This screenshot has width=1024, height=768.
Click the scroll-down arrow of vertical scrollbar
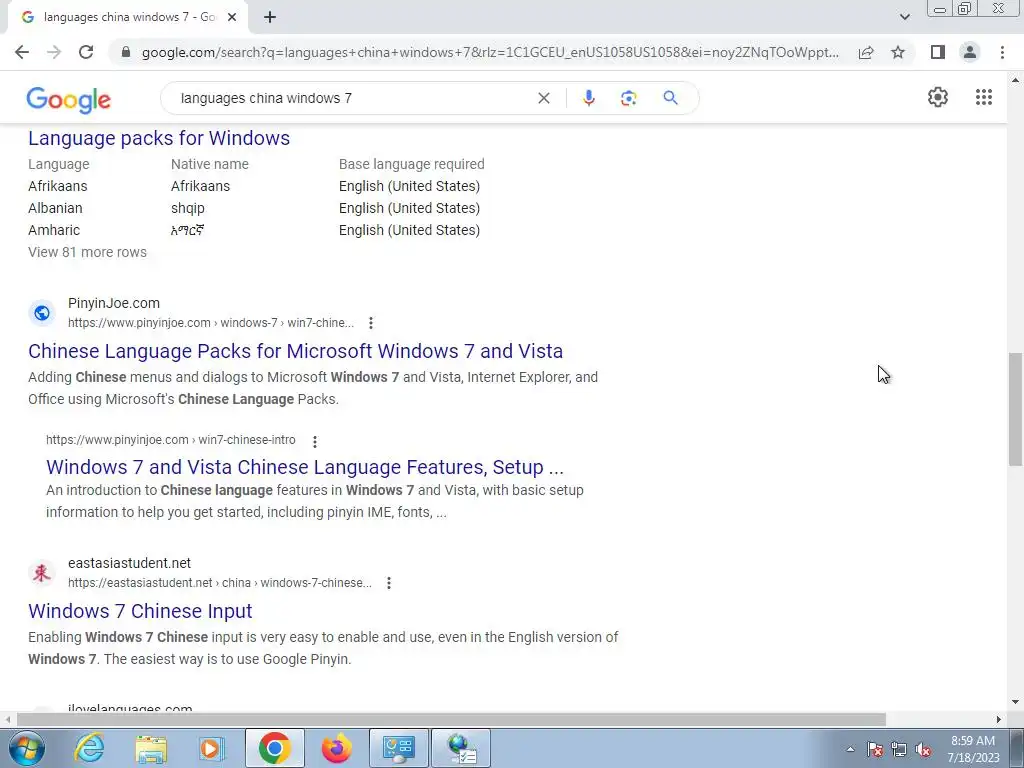pyautogui.click(x=1016, y=703)
